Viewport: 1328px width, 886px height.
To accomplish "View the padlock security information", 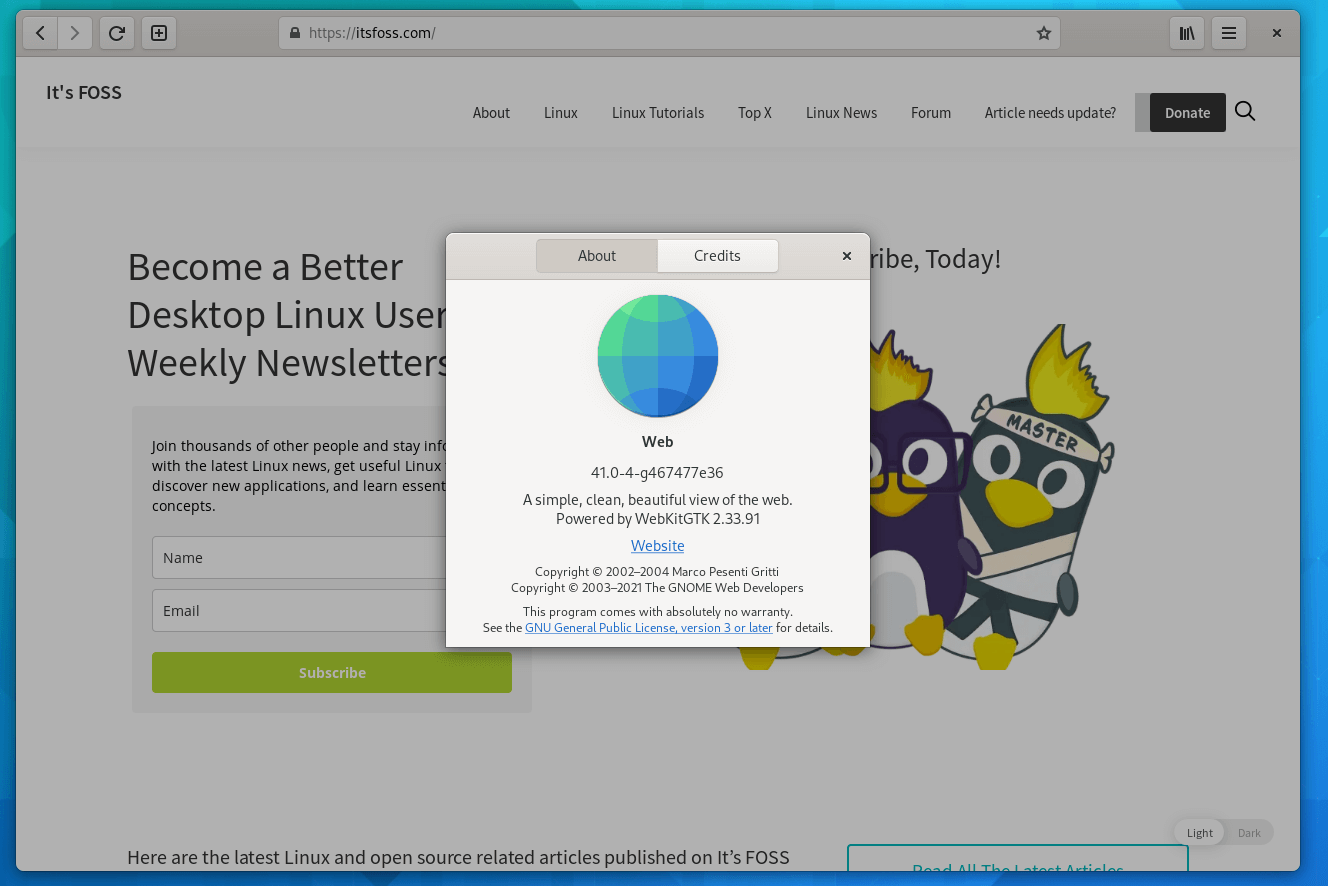I will point(294,32).
